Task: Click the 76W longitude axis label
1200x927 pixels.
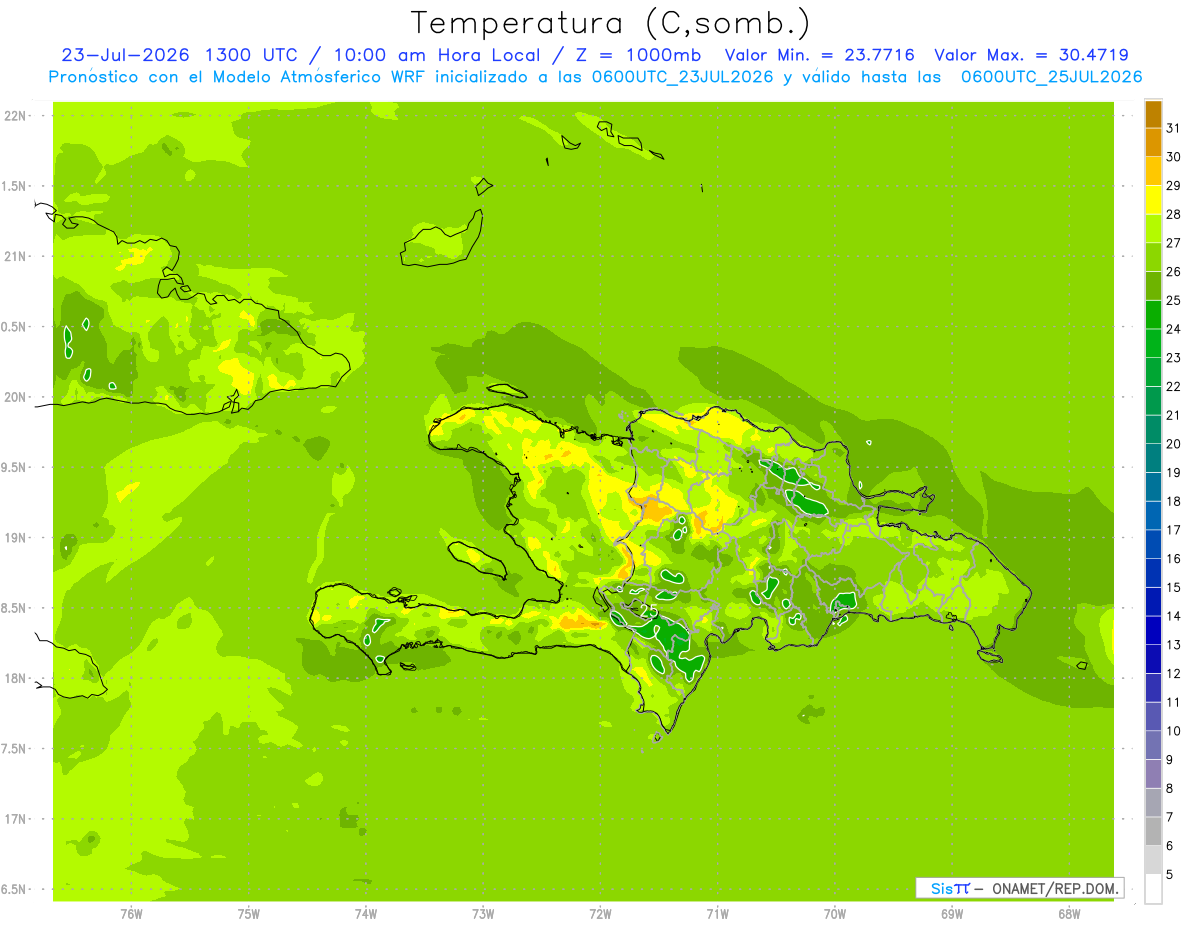Action: [131, 913]
